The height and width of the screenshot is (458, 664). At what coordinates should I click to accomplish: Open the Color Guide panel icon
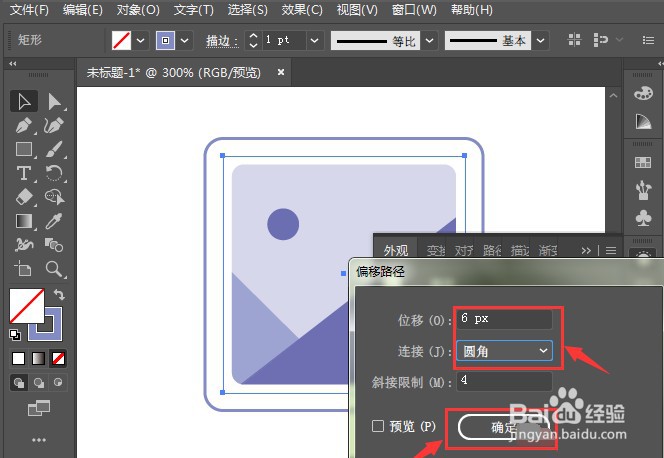tap(643, 121)
